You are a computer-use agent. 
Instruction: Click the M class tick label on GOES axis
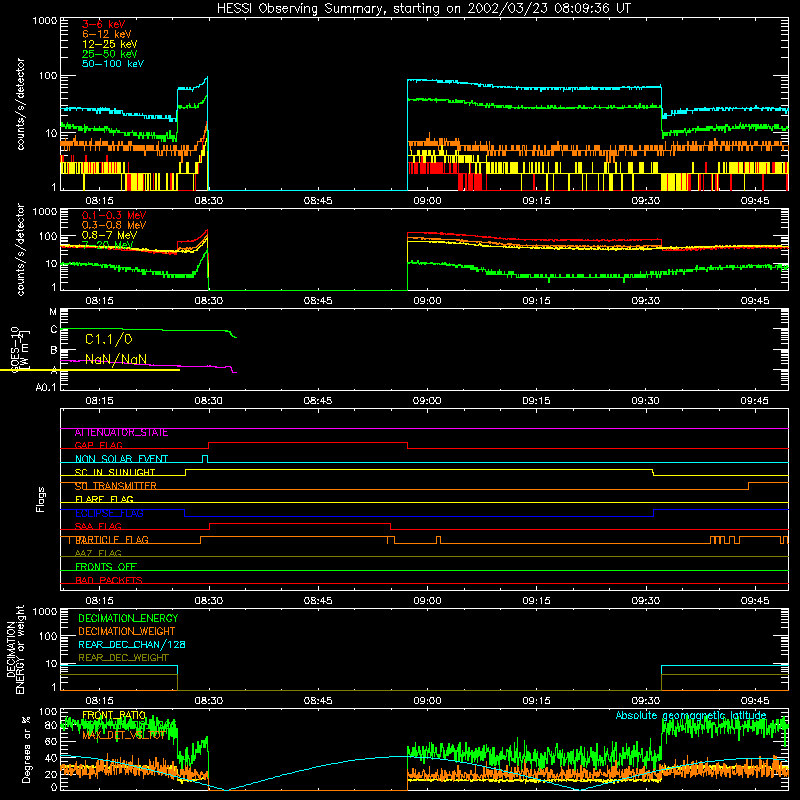click(53, 312)
